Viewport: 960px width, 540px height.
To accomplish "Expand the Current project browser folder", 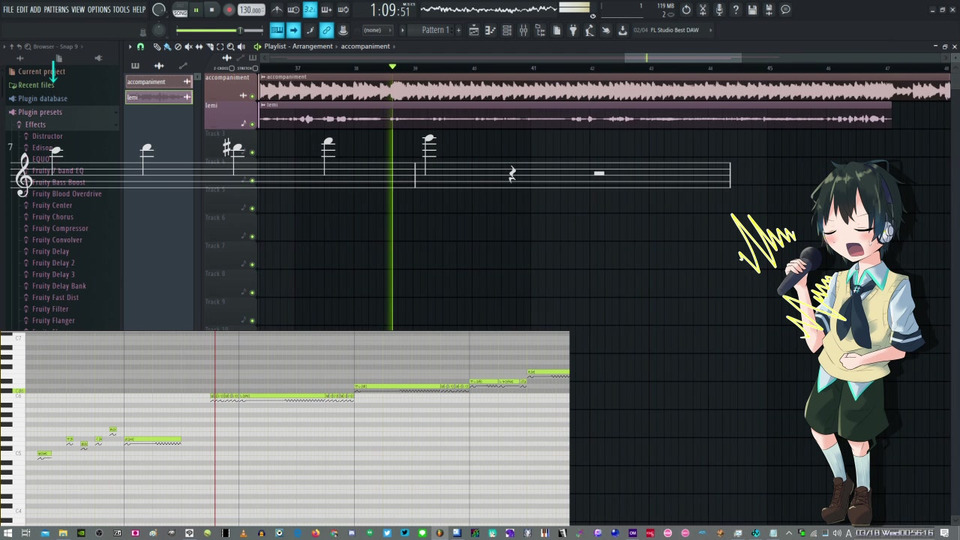I will pyautogui.click(x=37, y=72).
